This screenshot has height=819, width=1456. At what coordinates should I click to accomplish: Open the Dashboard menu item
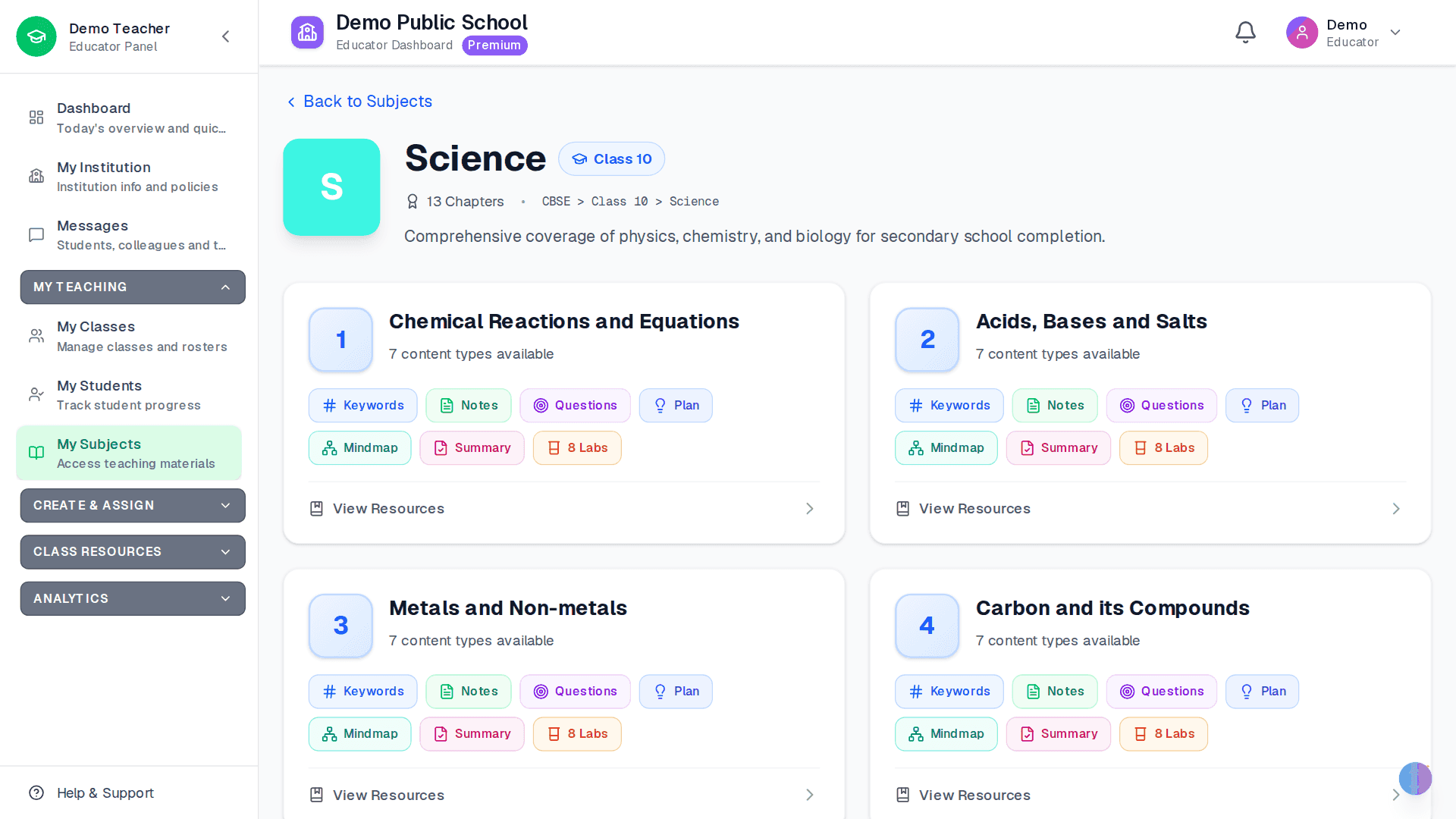(x=129, y=118)
